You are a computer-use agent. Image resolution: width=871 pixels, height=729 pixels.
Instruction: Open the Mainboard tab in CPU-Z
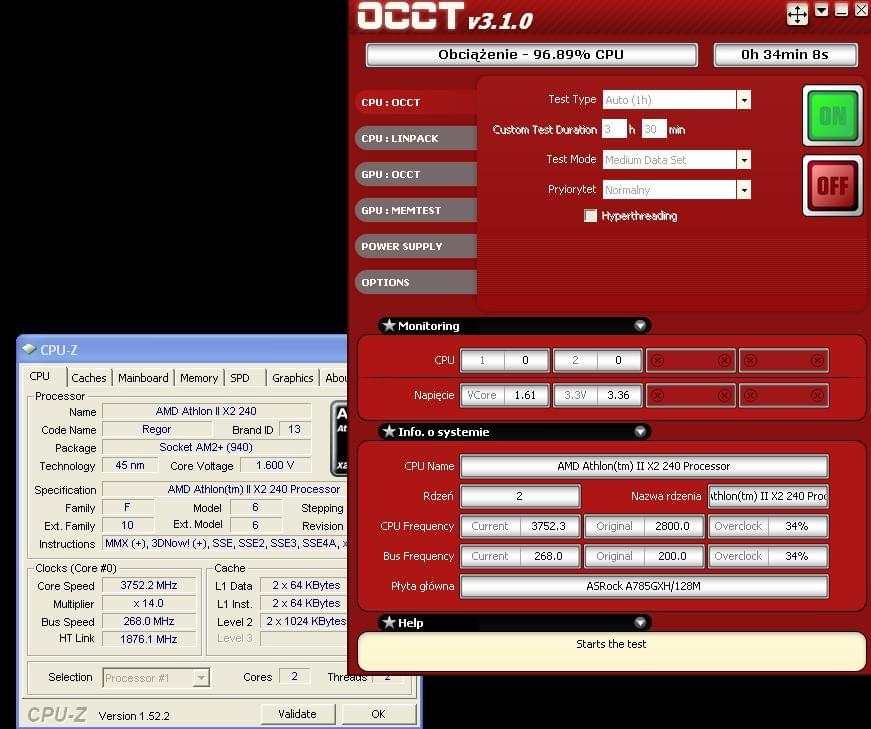[x=143, y=378]
